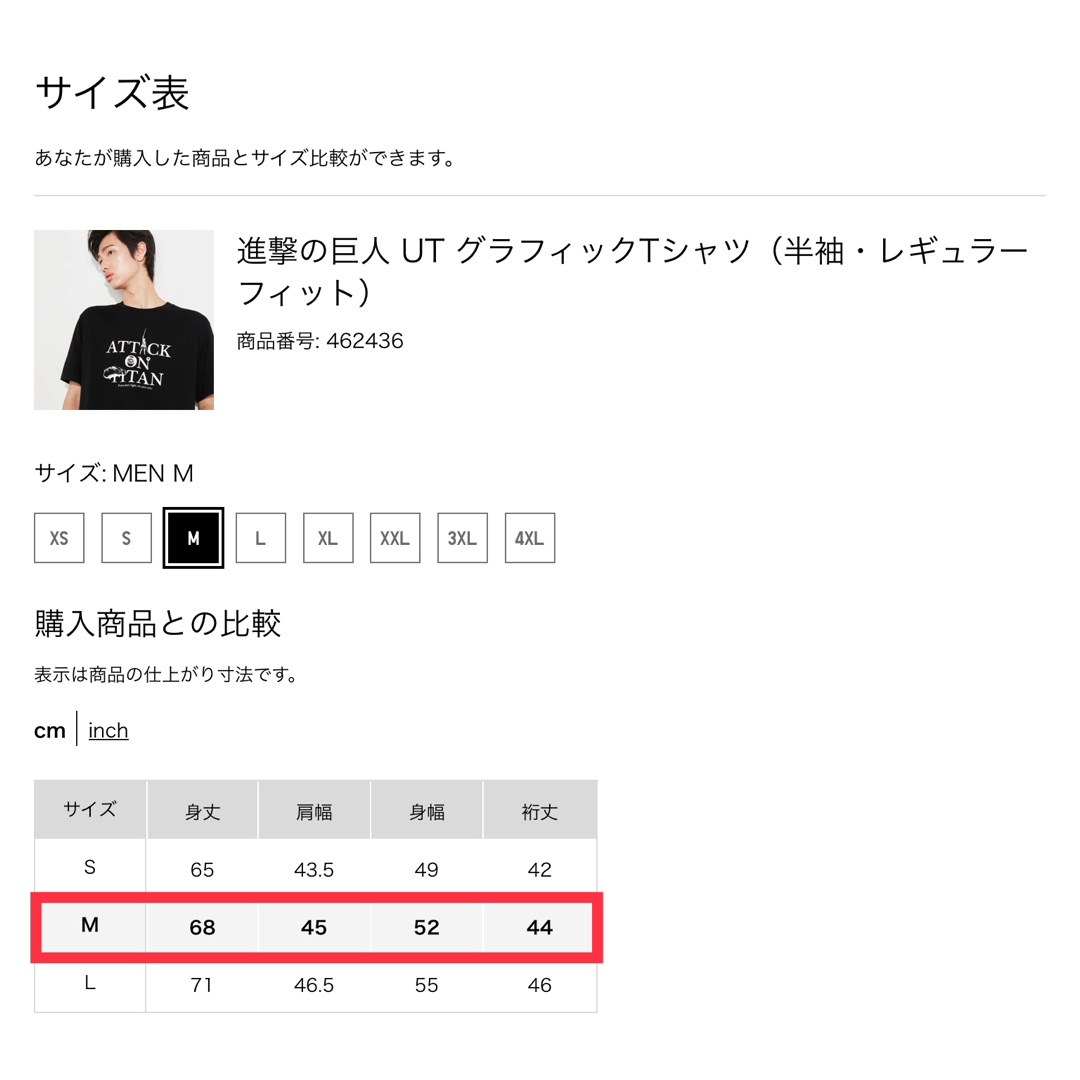Screen dimensions: 1080x1080
Task: Select the 4XL size button
Action: [530, 538]
